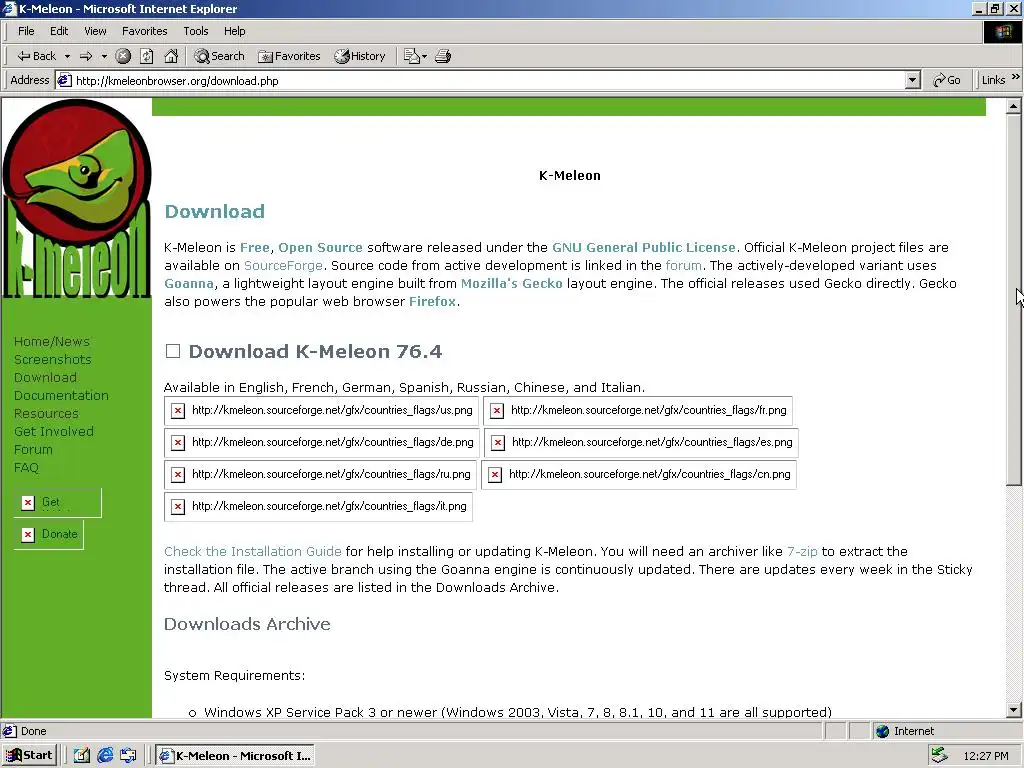Screen dimensions: 1024x768
Task: Follow the Goanna link
Action: (x=189, y=283)
